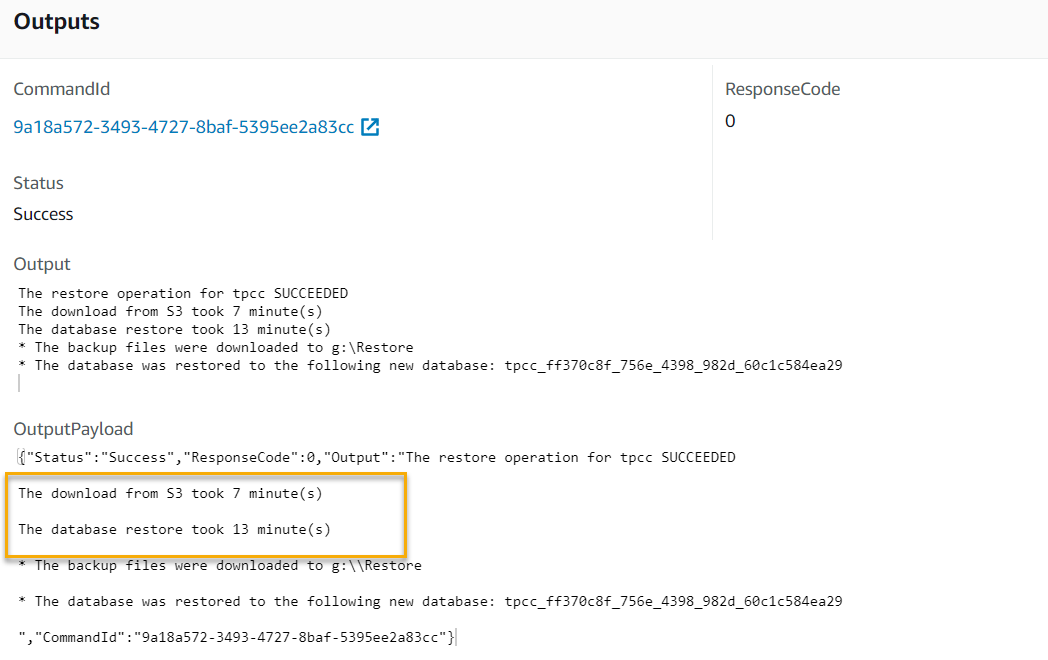Click the Status section heading label
Screen dimensions: 1048x660
coord(38,183)
